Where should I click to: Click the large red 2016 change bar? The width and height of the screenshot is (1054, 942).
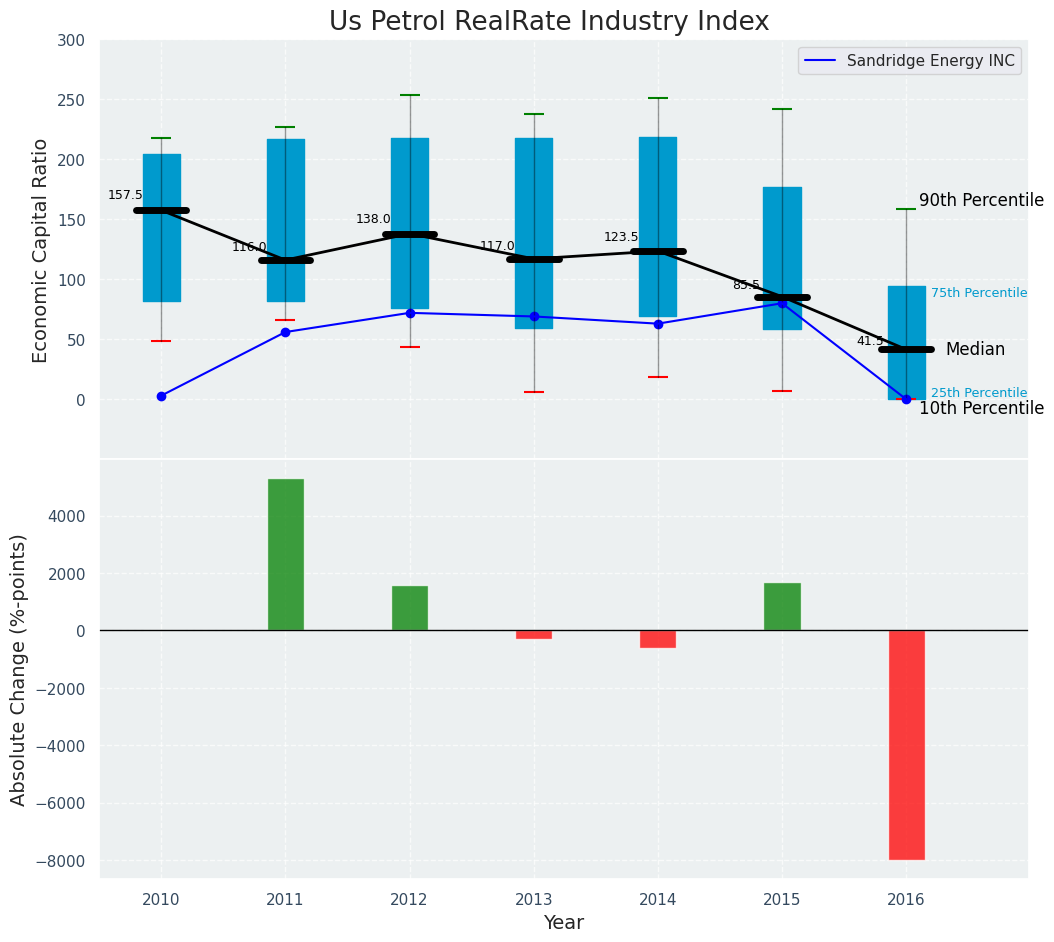pyautogui.click(x=906, y=744)
